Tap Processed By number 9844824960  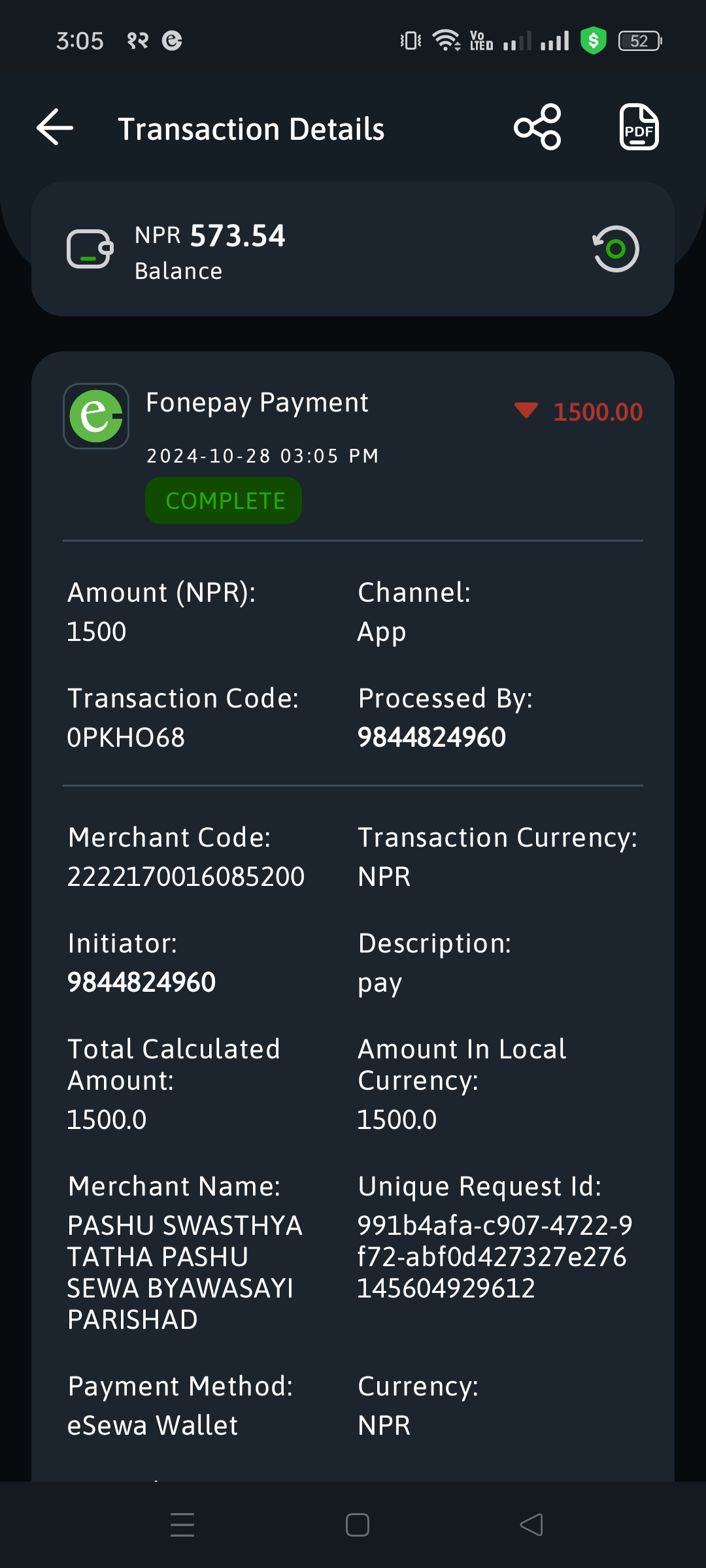[431, 738]
